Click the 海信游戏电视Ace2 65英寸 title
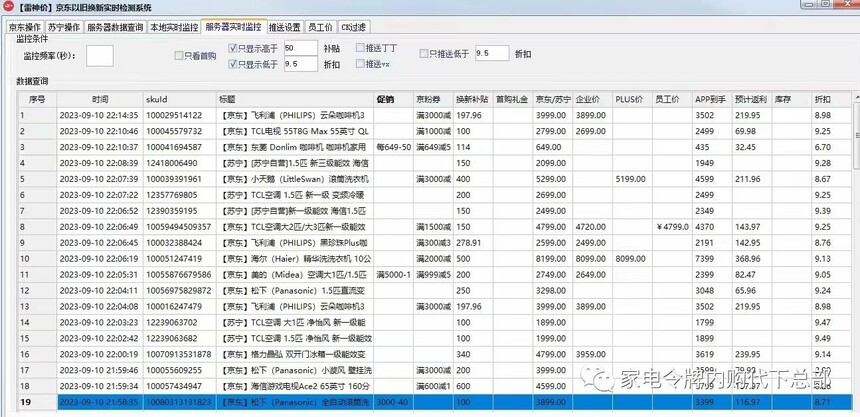 (295, 386)
